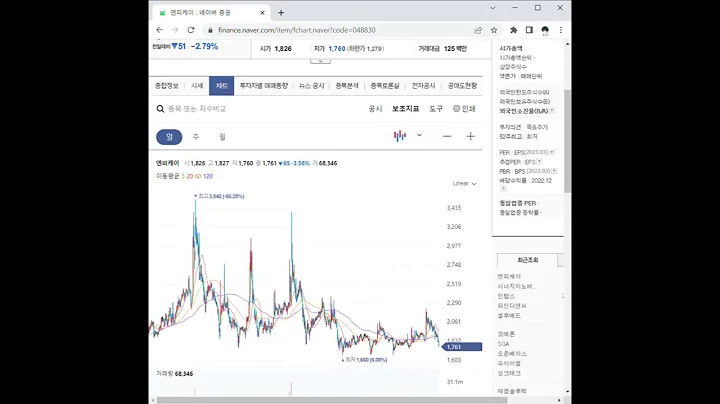The height and width of the screenshot is (404, 720).
Task: Select the 일 daily period toggle
Action: pos(169,137)
